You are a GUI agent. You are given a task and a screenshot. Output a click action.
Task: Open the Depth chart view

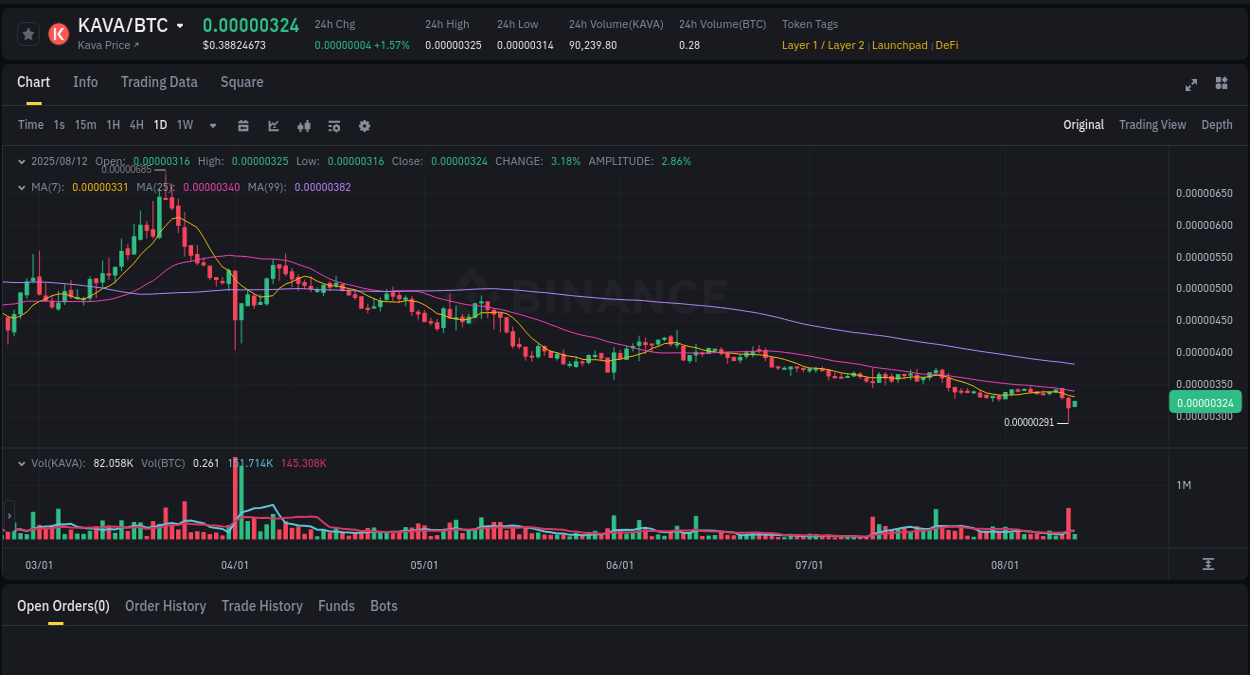click(x=1217, y=125)
